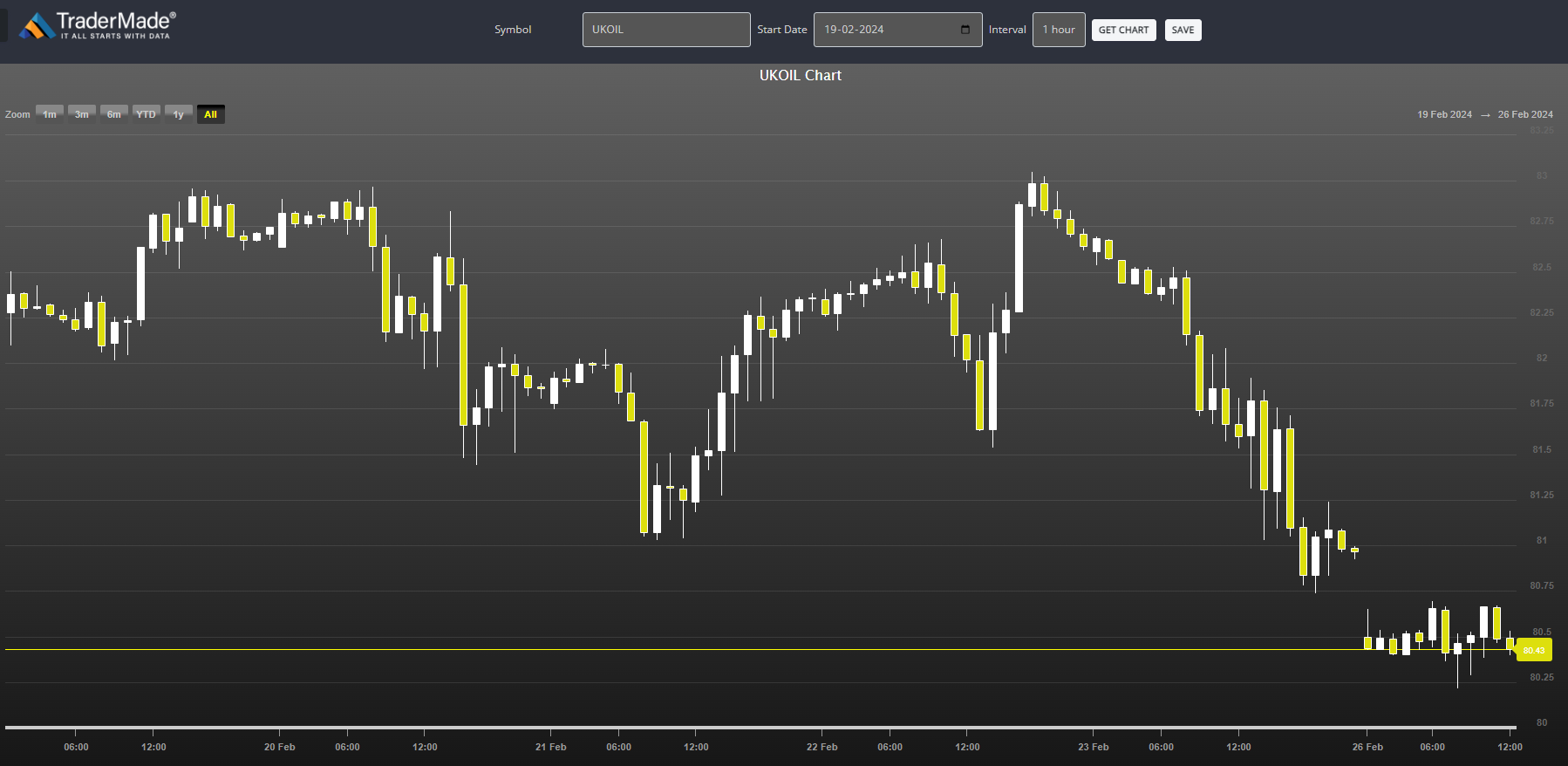Click the 82.75 price axis label

1542,222
